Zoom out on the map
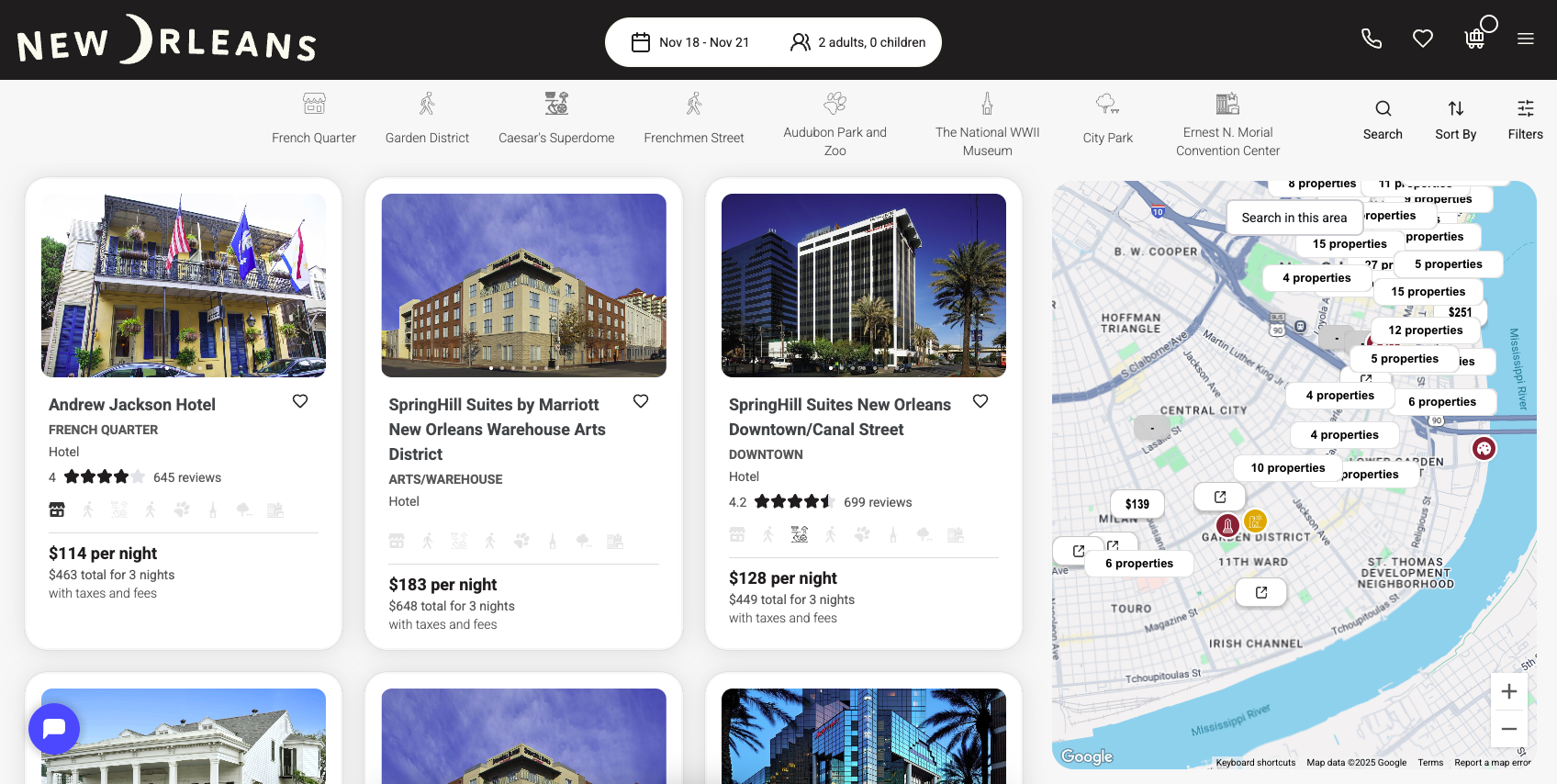Viewport: 1557px width, 784px height. click(1509, 729)
